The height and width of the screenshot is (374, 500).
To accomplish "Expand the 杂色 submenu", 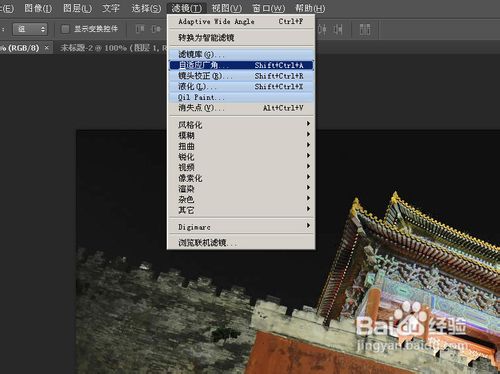I will pyautogui.click(x=241, y=199).
